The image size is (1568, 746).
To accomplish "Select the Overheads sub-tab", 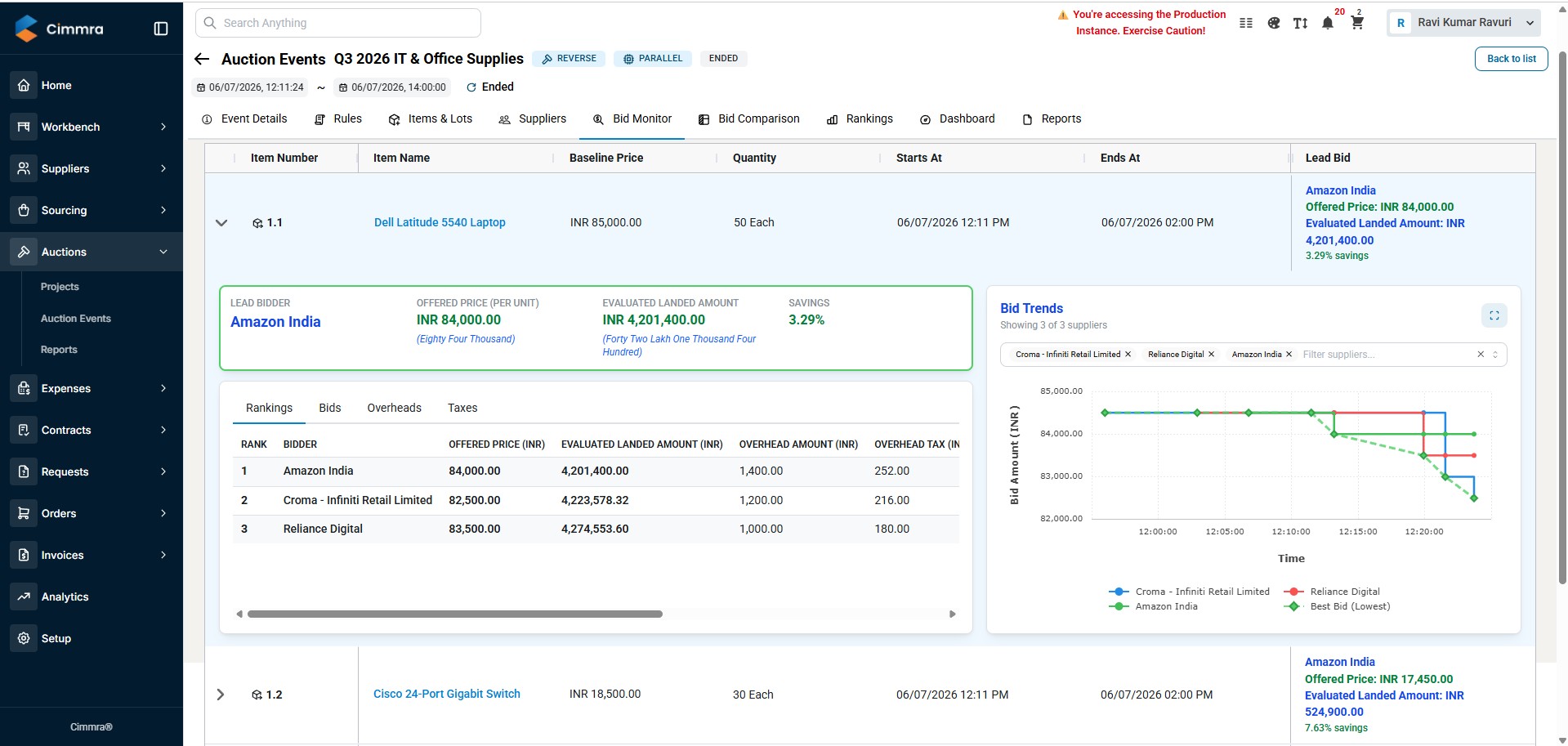I will tap(394, 408).
